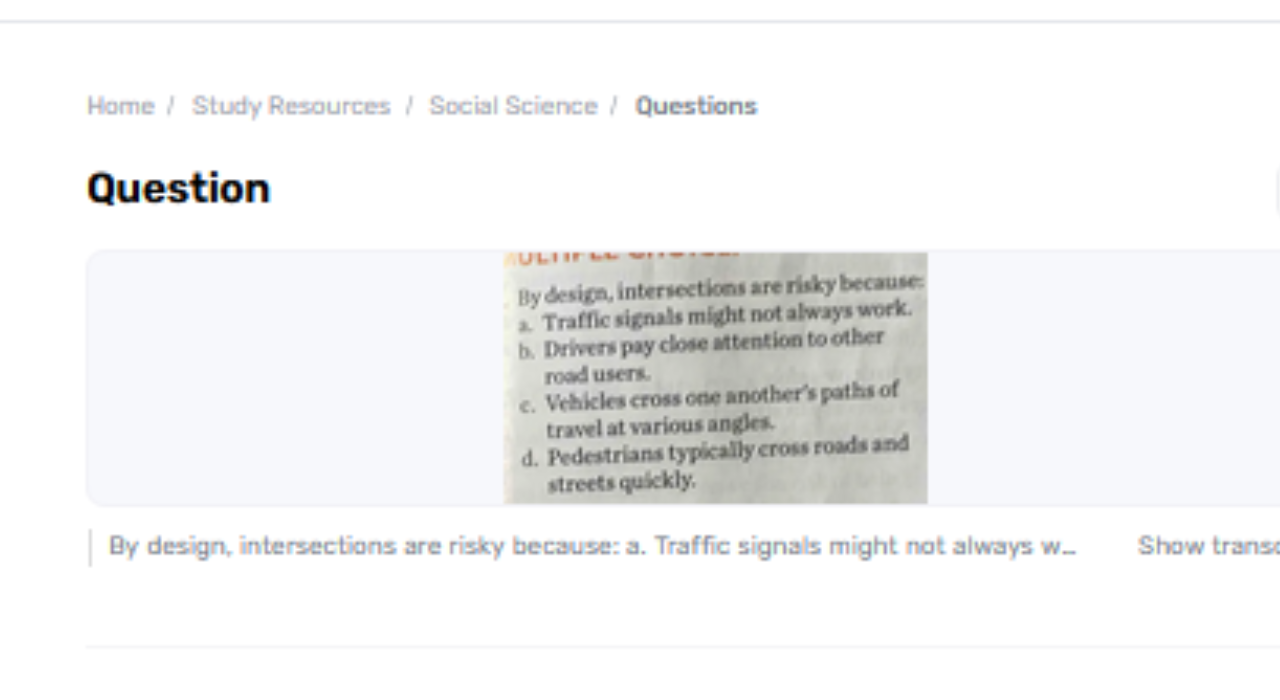Open the Social Science category
The height and width of the screenshot is (700, 1280).
[512, 105]
